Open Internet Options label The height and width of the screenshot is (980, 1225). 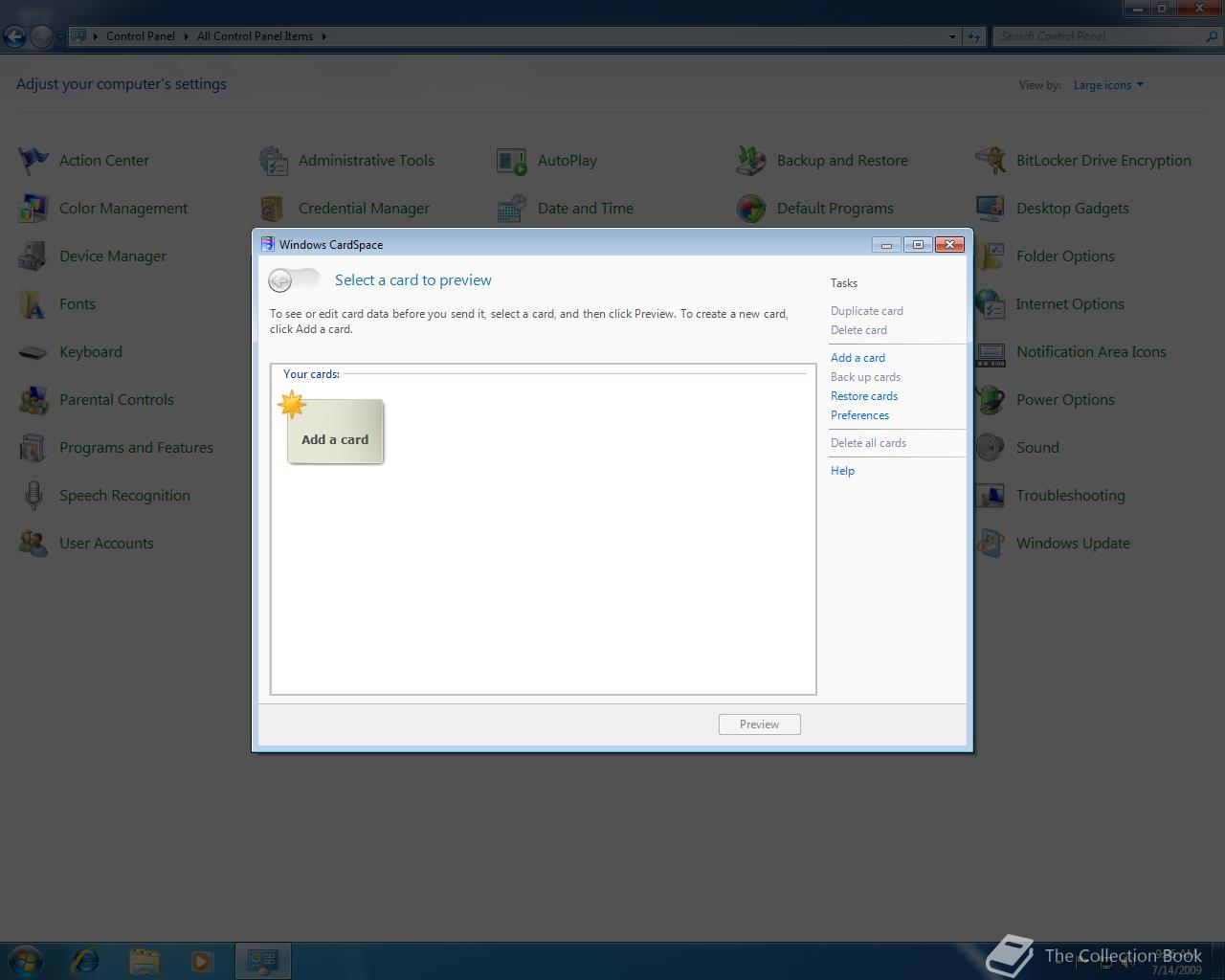point(1070,304)
